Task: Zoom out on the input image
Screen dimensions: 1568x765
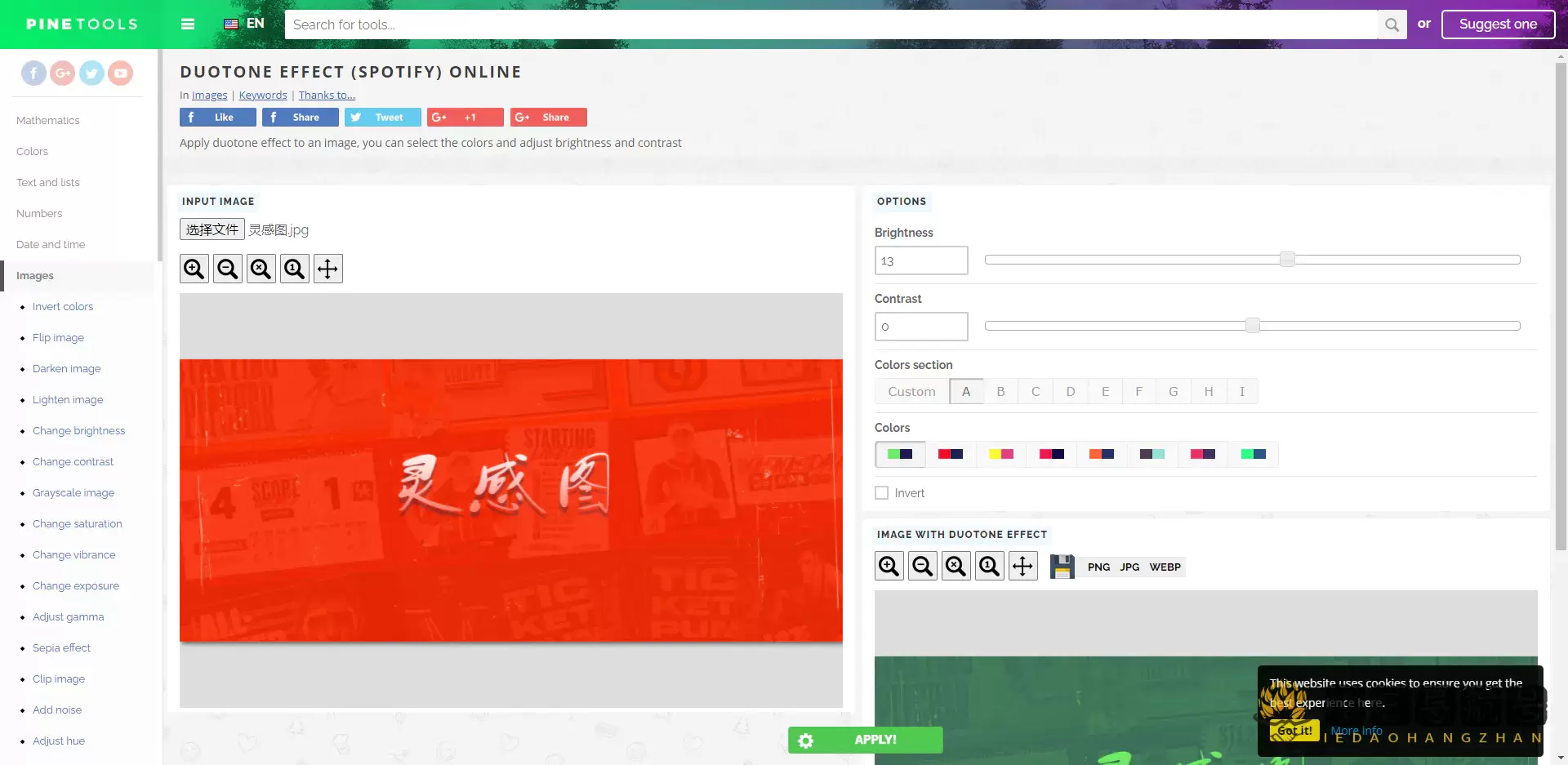Action: tap(228, 269)
